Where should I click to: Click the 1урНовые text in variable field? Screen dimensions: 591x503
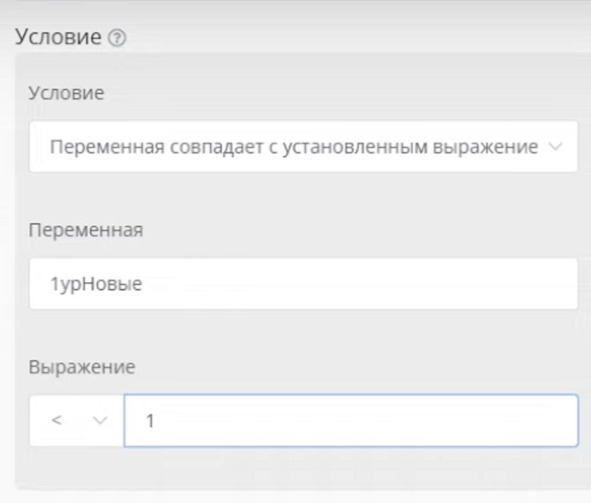click(x=96, y=284)
